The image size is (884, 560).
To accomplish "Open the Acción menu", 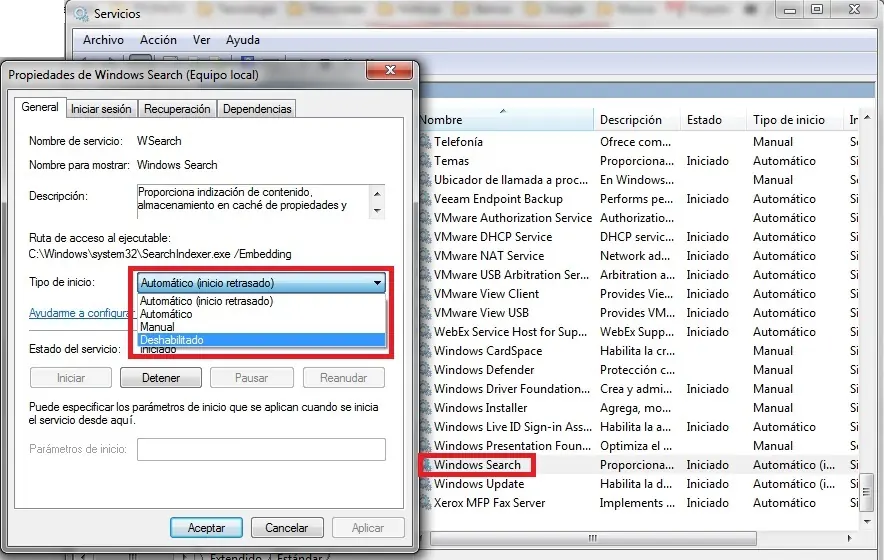I will tap(158, 40).
